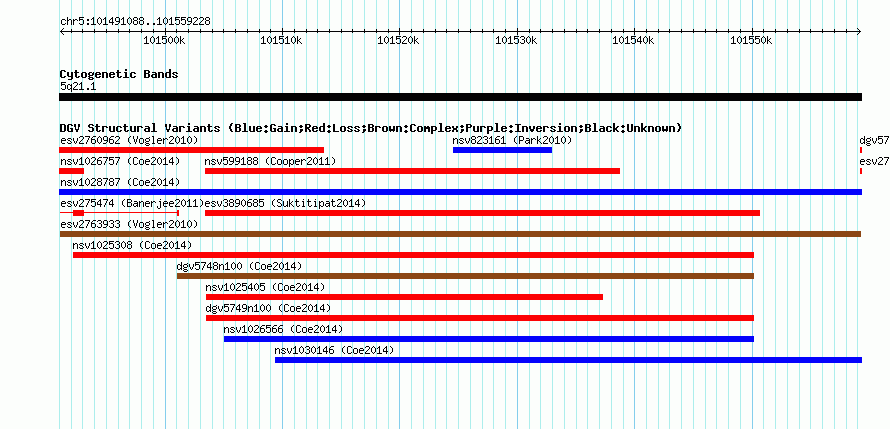The image size is (890, 429).
Task: Select the blue nsv823161 gain bar
Action: (502, 150)
